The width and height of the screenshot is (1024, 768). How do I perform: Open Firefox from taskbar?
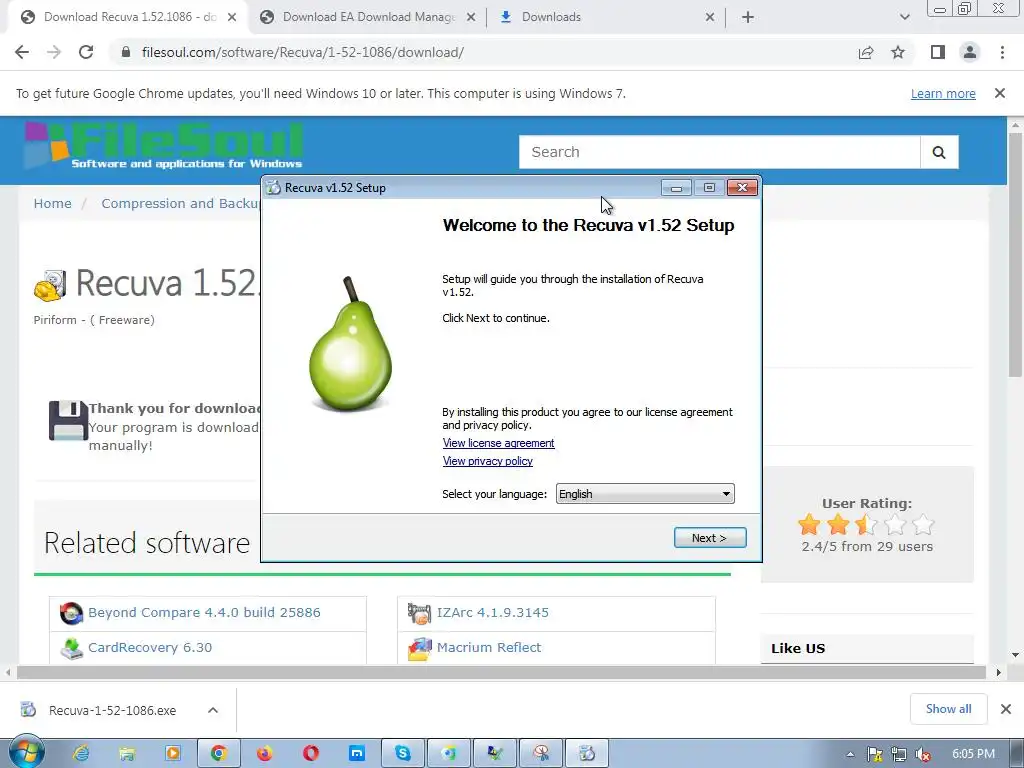264,754
